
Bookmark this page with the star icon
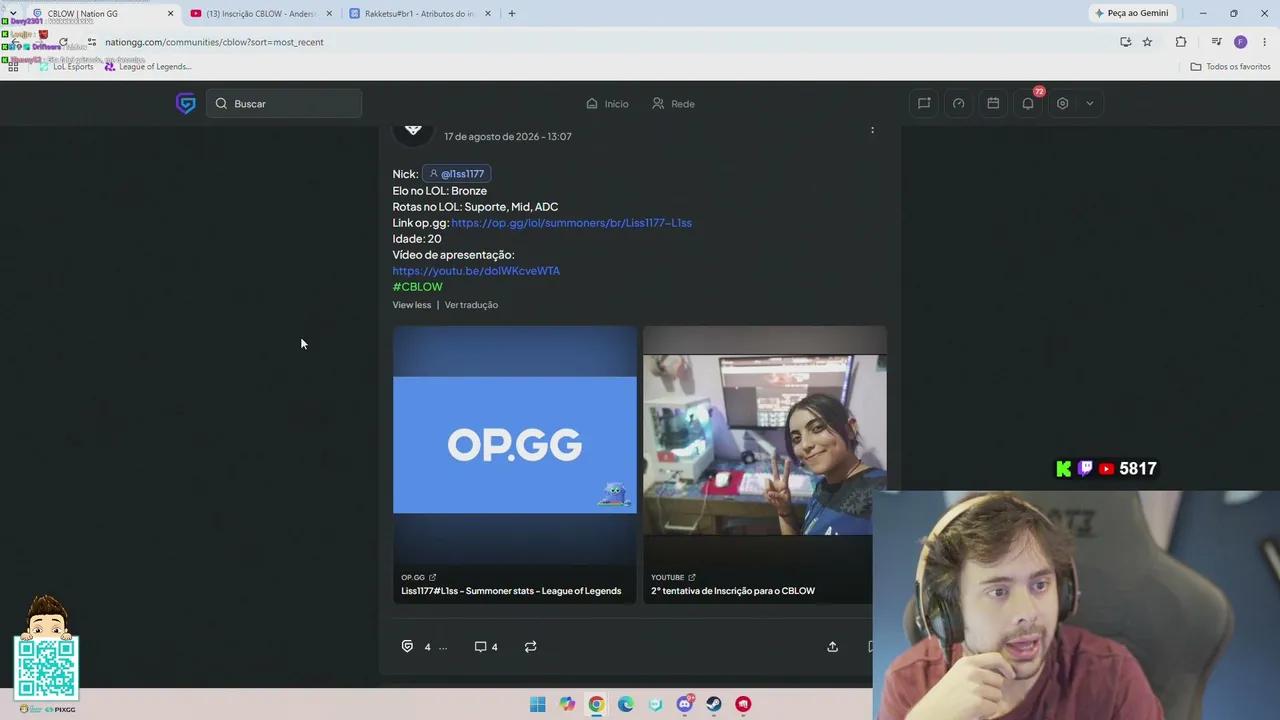[1147, 42]
